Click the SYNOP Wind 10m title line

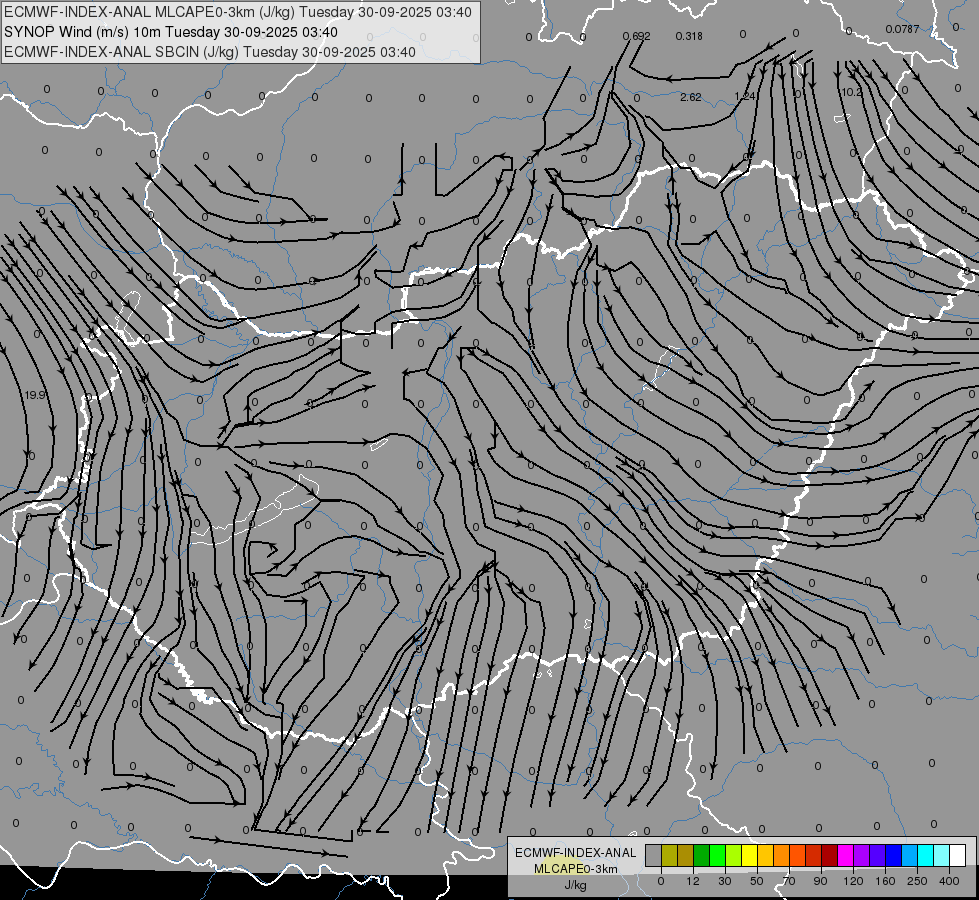pos(171,32)
